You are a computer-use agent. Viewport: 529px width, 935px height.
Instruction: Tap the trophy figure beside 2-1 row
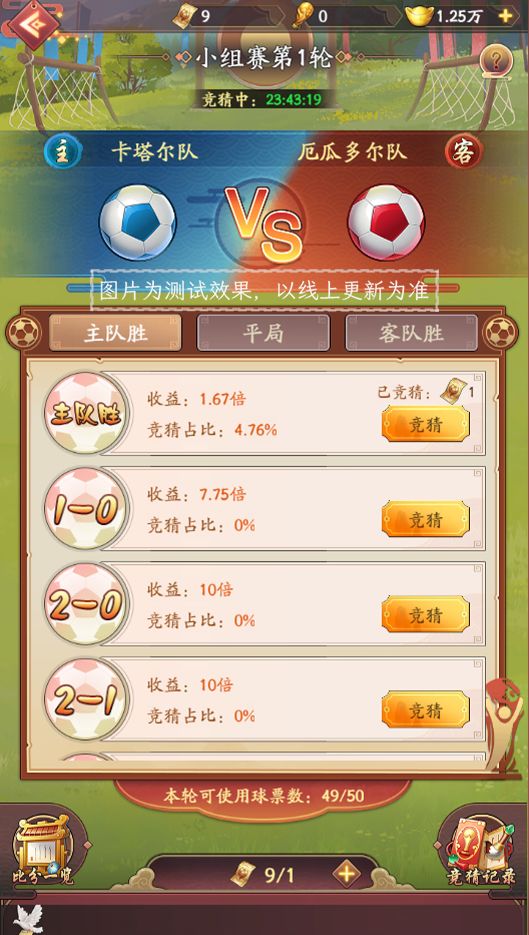click(x=503, y=727)
